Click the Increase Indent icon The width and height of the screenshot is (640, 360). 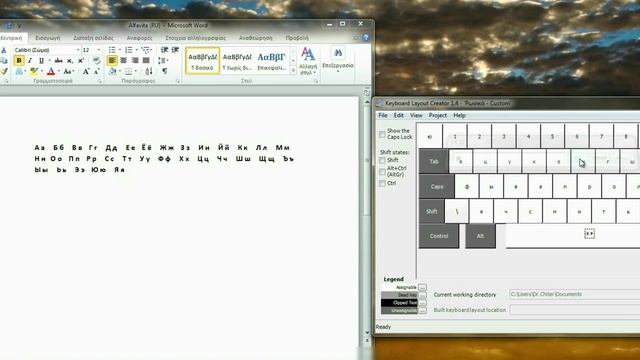click(176, 50)
